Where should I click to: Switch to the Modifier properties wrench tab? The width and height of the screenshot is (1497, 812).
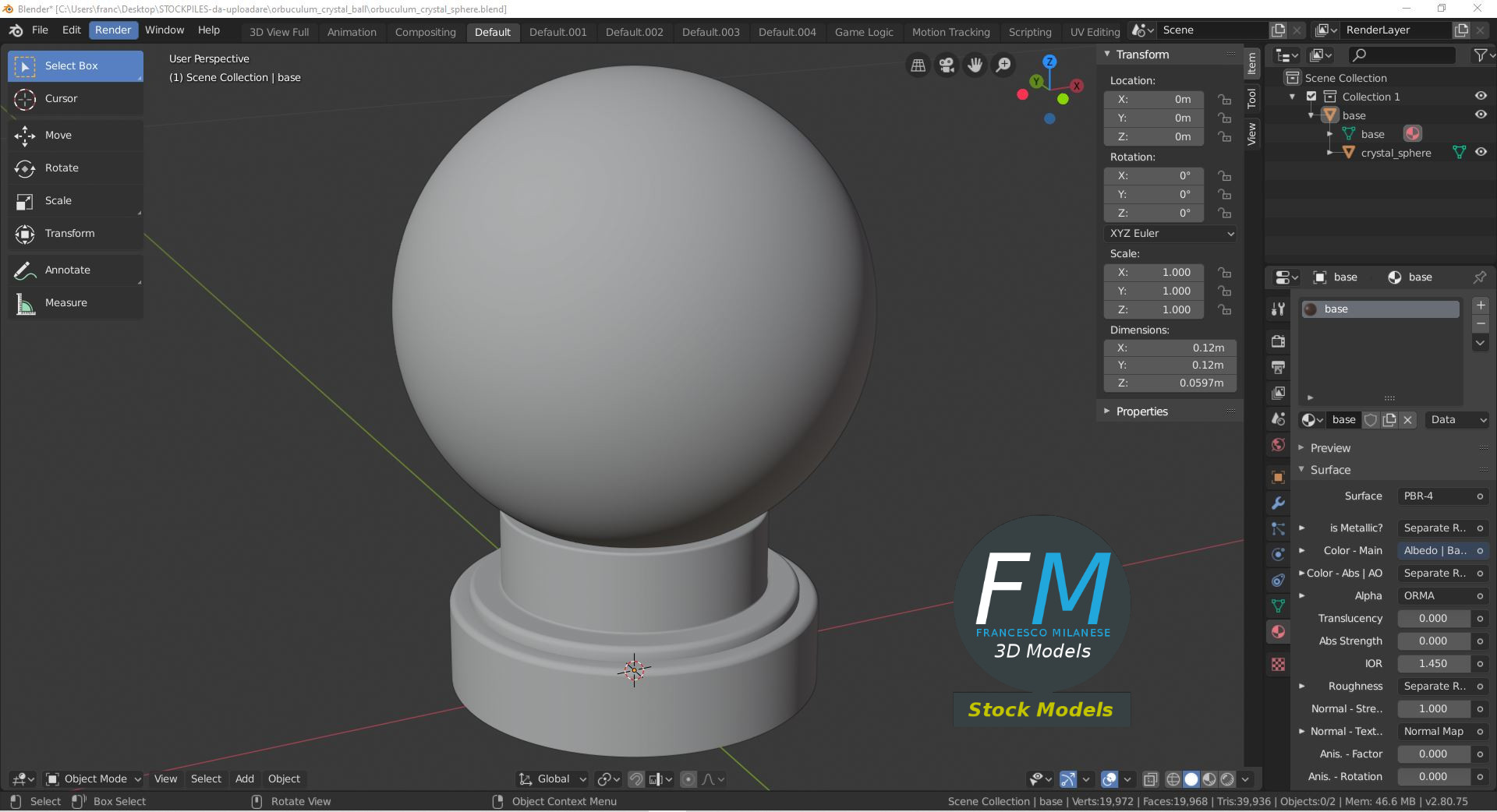[x=1277, y=503]
